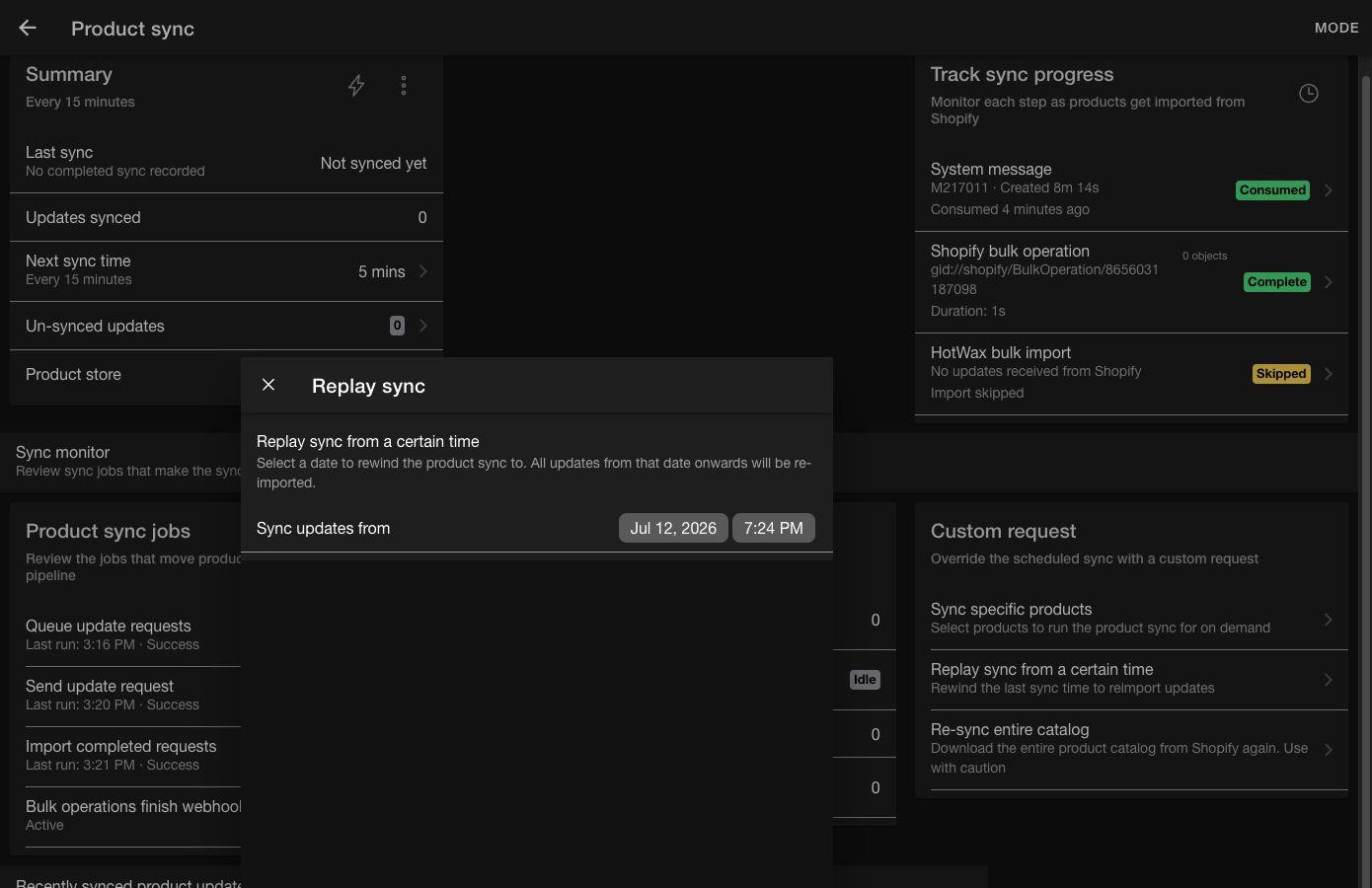Open the Replay sync from a certain time chevron

click(x=1329, y=680)
